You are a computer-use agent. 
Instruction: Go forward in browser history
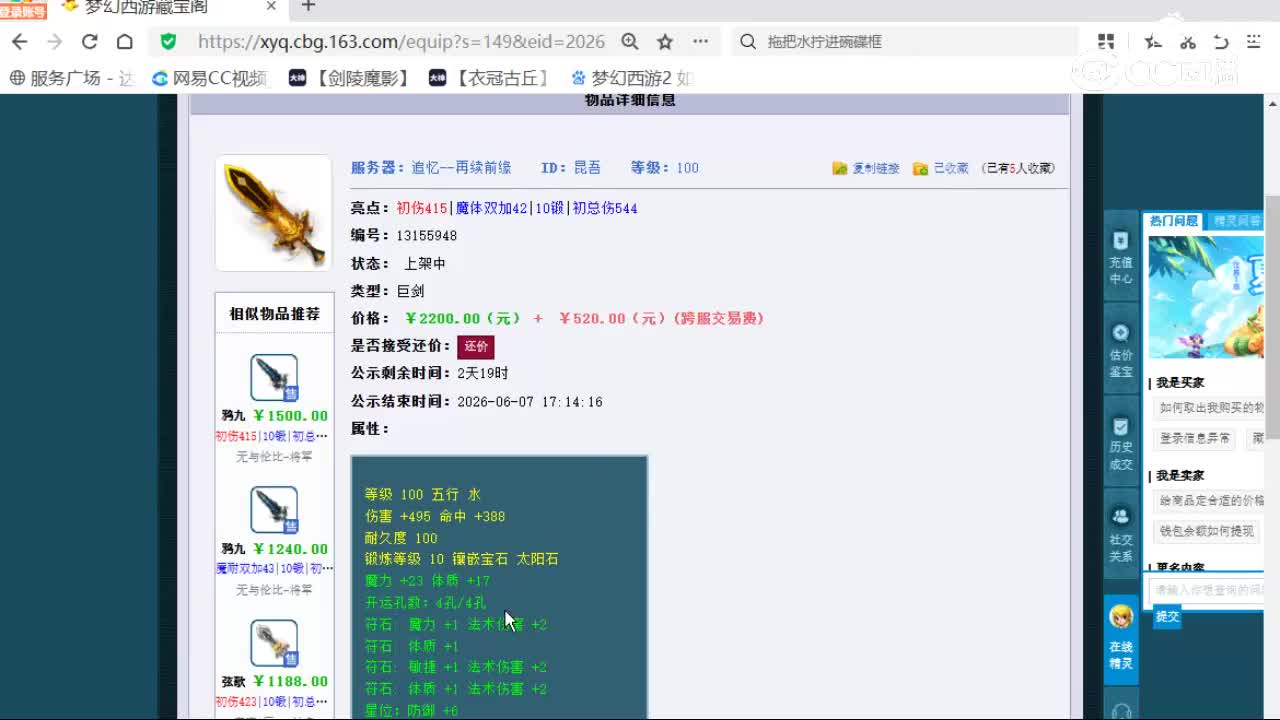[x=54, y=42]
